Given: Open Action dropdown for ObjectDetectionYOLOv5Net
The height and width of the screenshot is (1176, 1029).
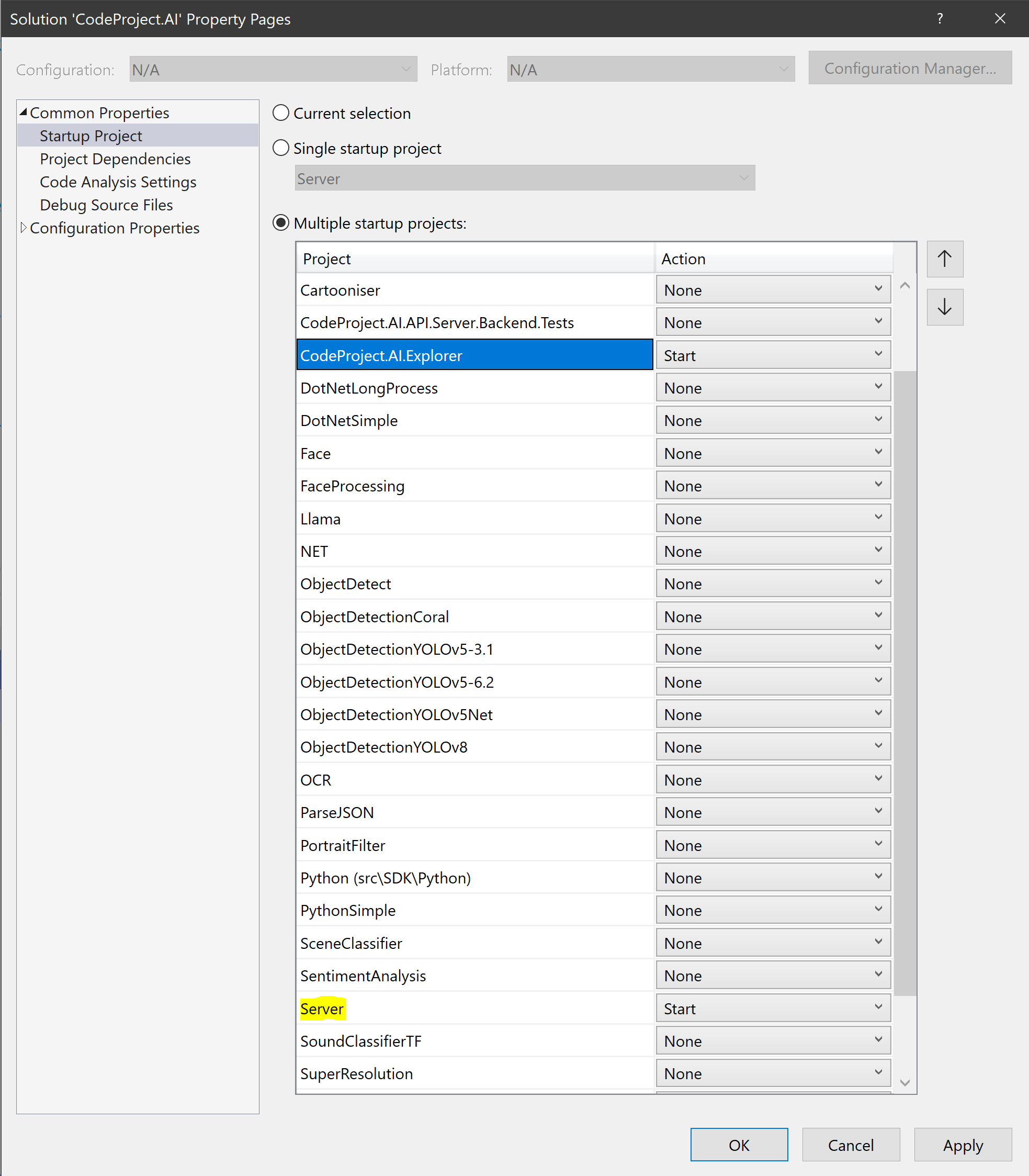Looking at the screenshot, I should click(773, 714).
